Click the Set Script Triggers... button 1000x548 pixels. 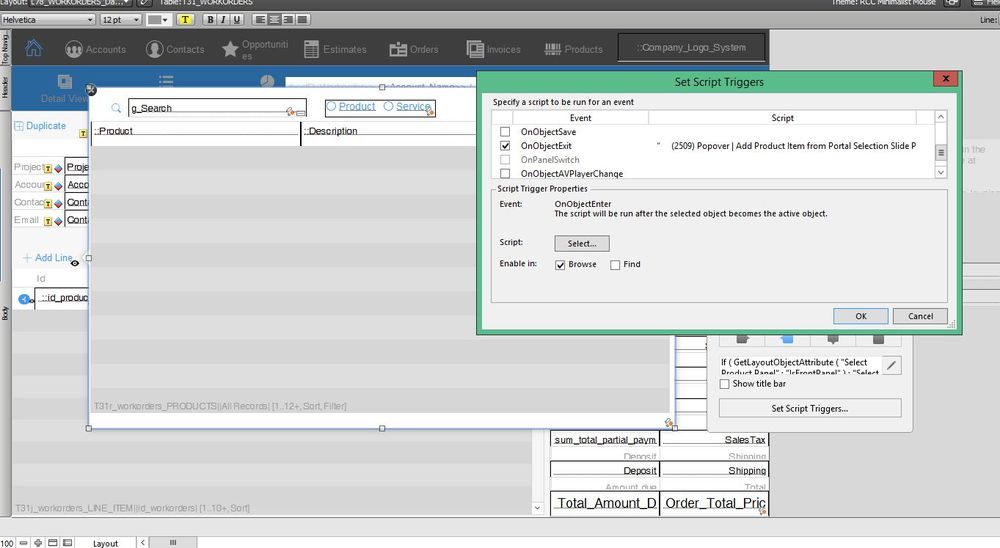coord(810,408)
